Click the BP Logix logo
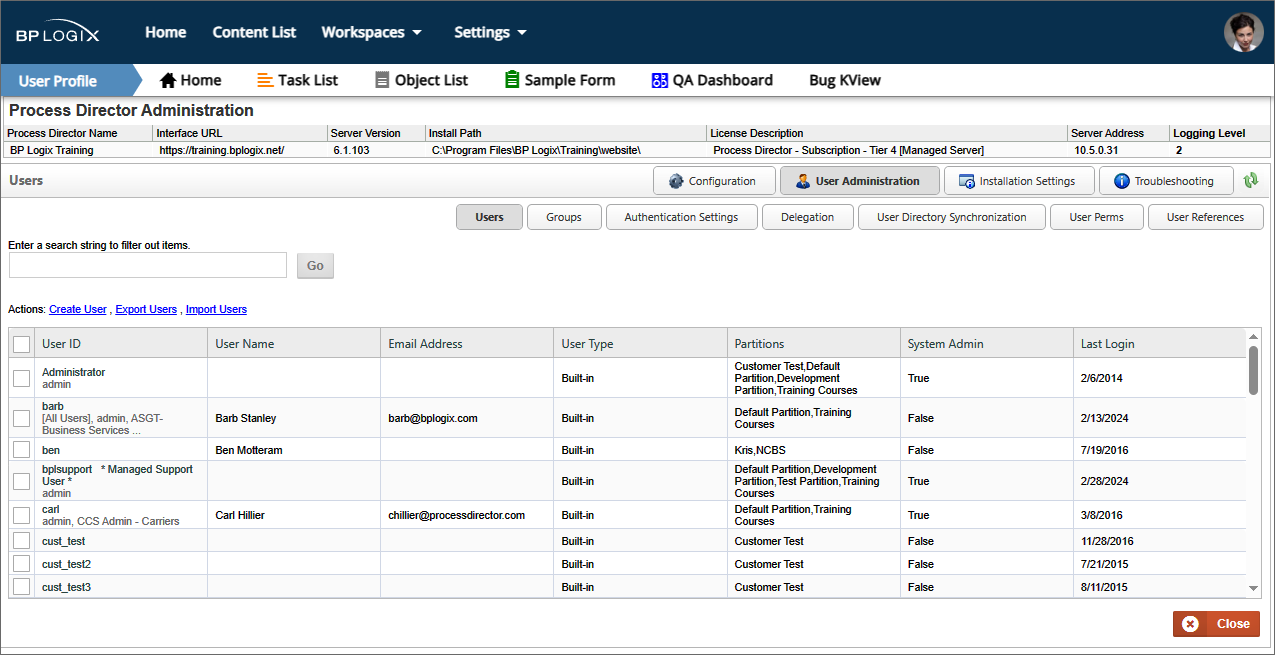 pyautogui.click(x=57, y=33)
